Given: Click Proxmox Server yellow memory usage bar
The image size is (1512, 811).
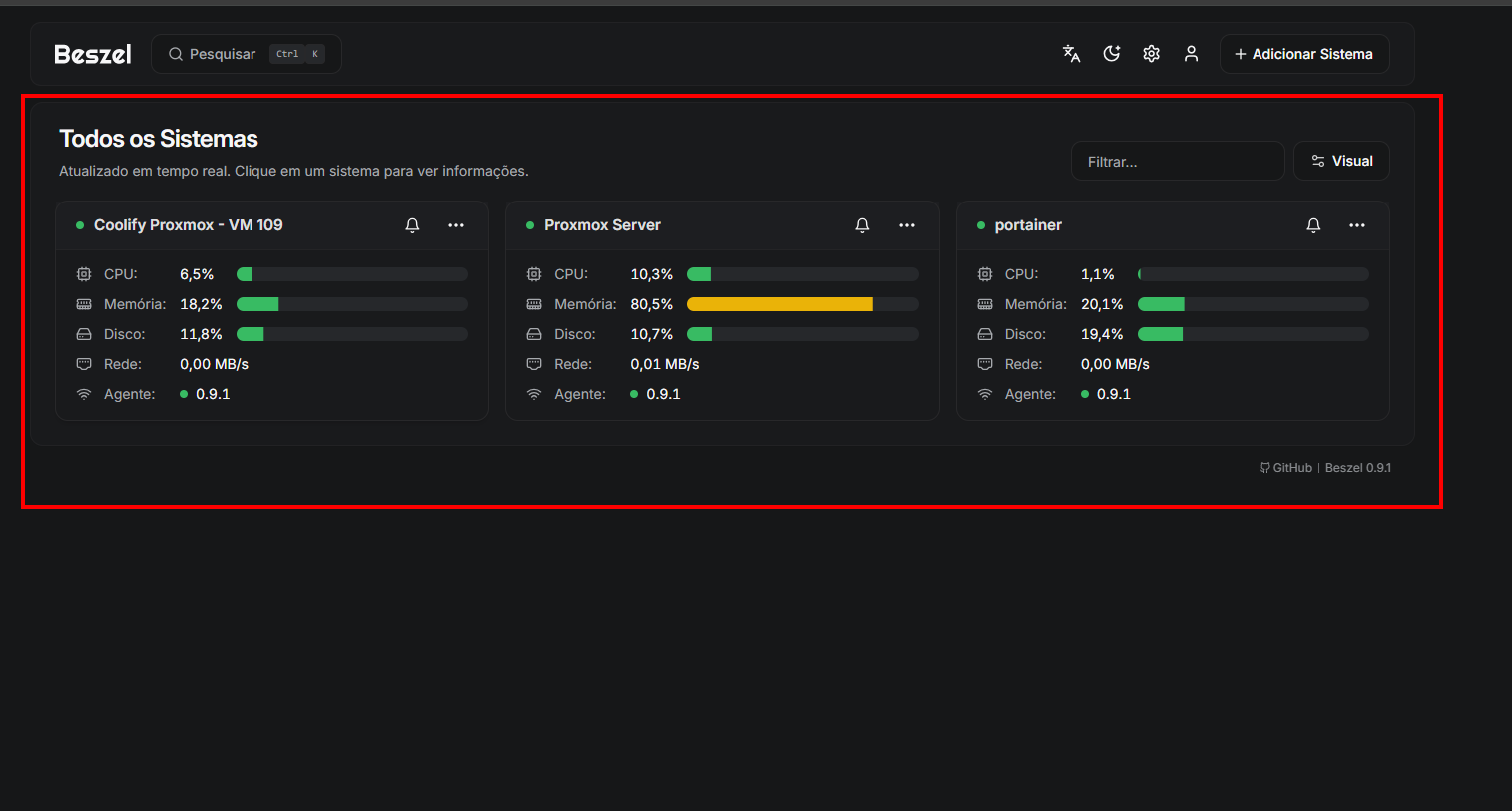Looking at the screenshot, I should coord(779,304).
